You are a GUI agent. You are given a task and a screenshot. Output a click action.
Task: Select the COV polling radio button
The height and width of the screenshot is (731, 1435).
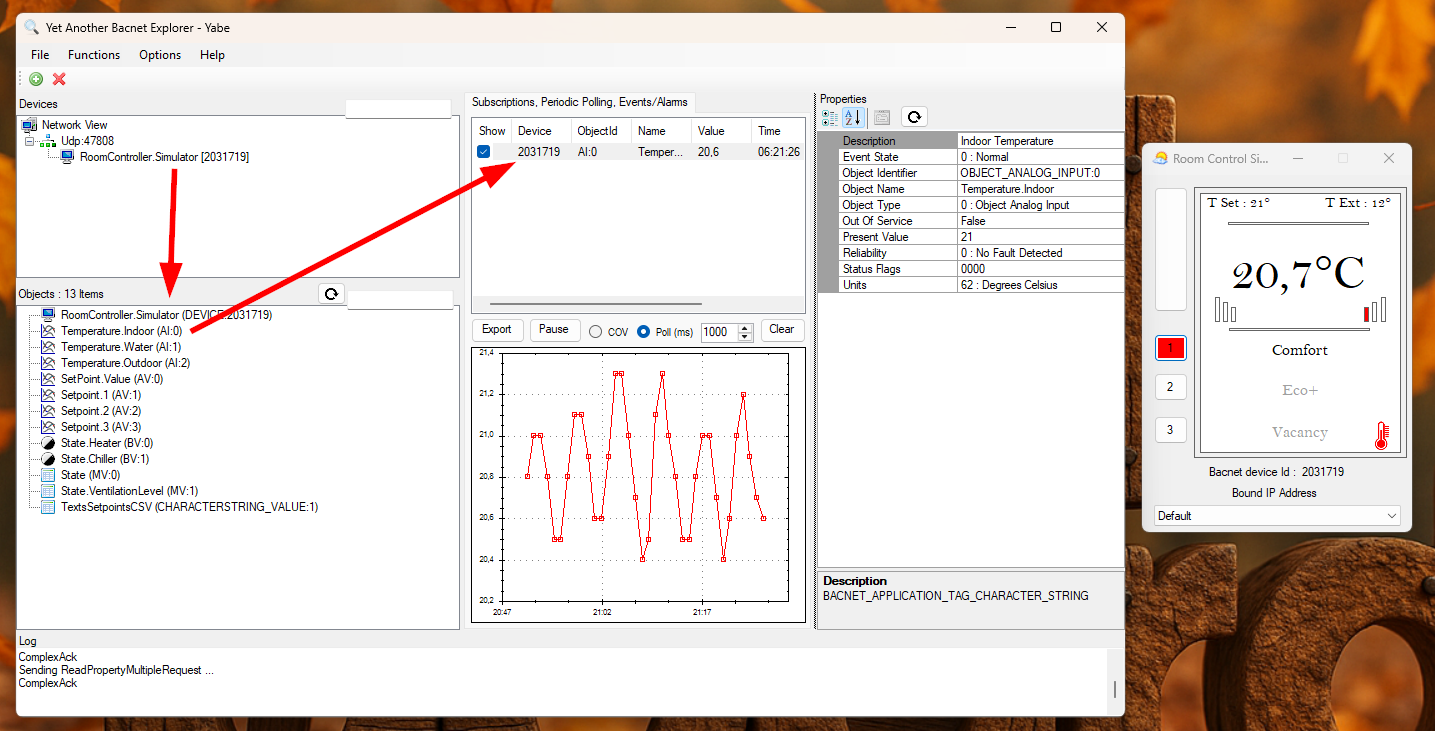[594, 330]
